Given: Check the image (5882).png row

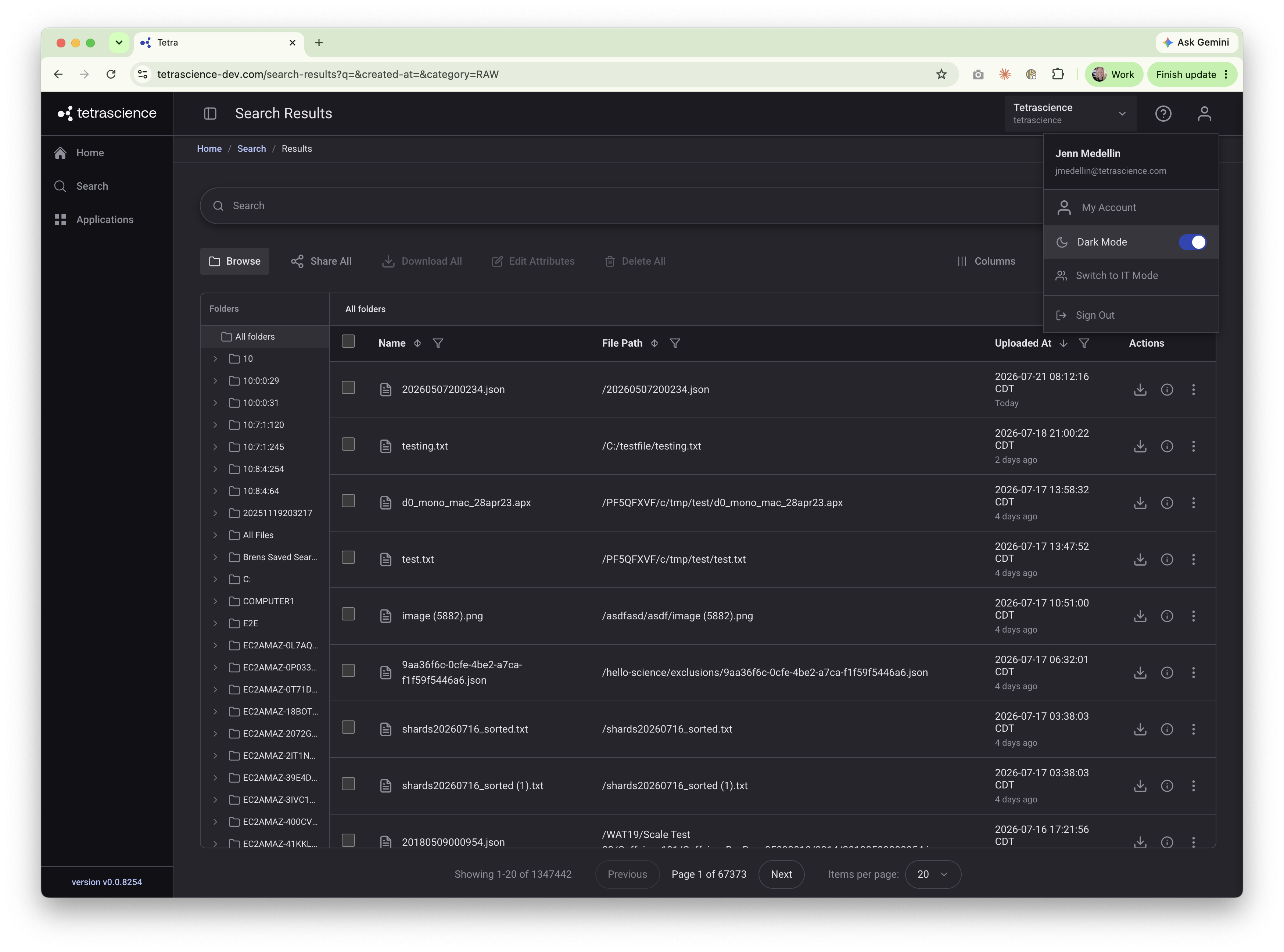Looking at the screenshot, I should point(348,614).
